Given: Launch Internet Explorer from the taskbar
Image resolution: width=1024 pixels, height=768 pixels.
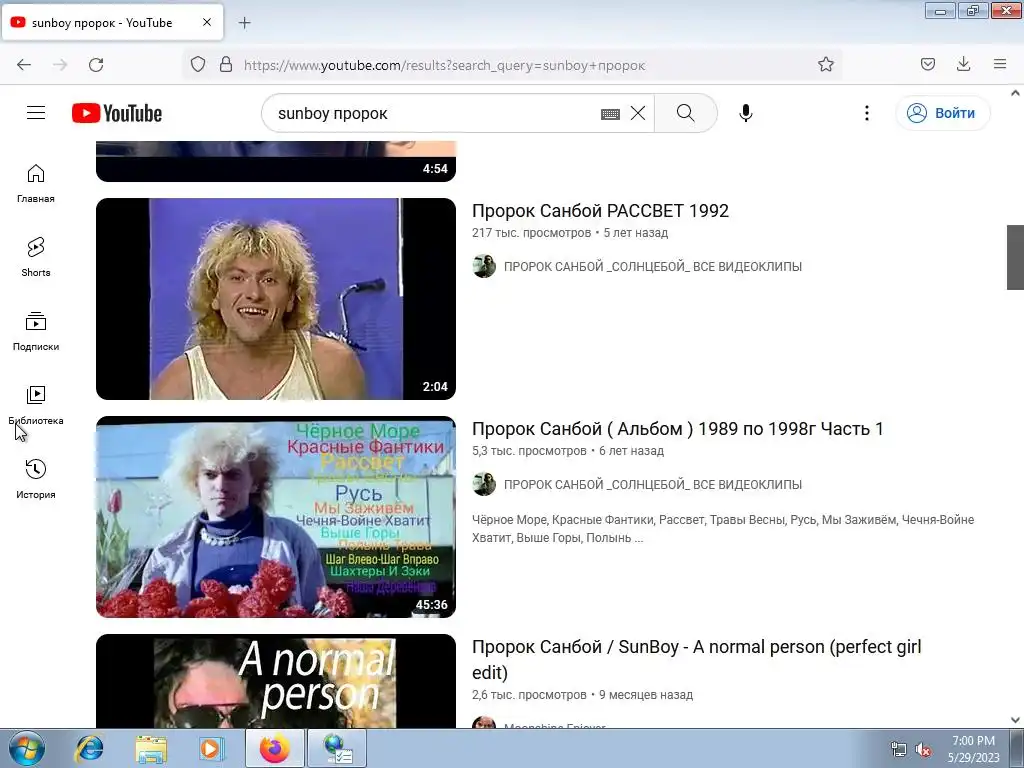Looking at the screenshot, I should pyautogui.click(x=89, y=748).
